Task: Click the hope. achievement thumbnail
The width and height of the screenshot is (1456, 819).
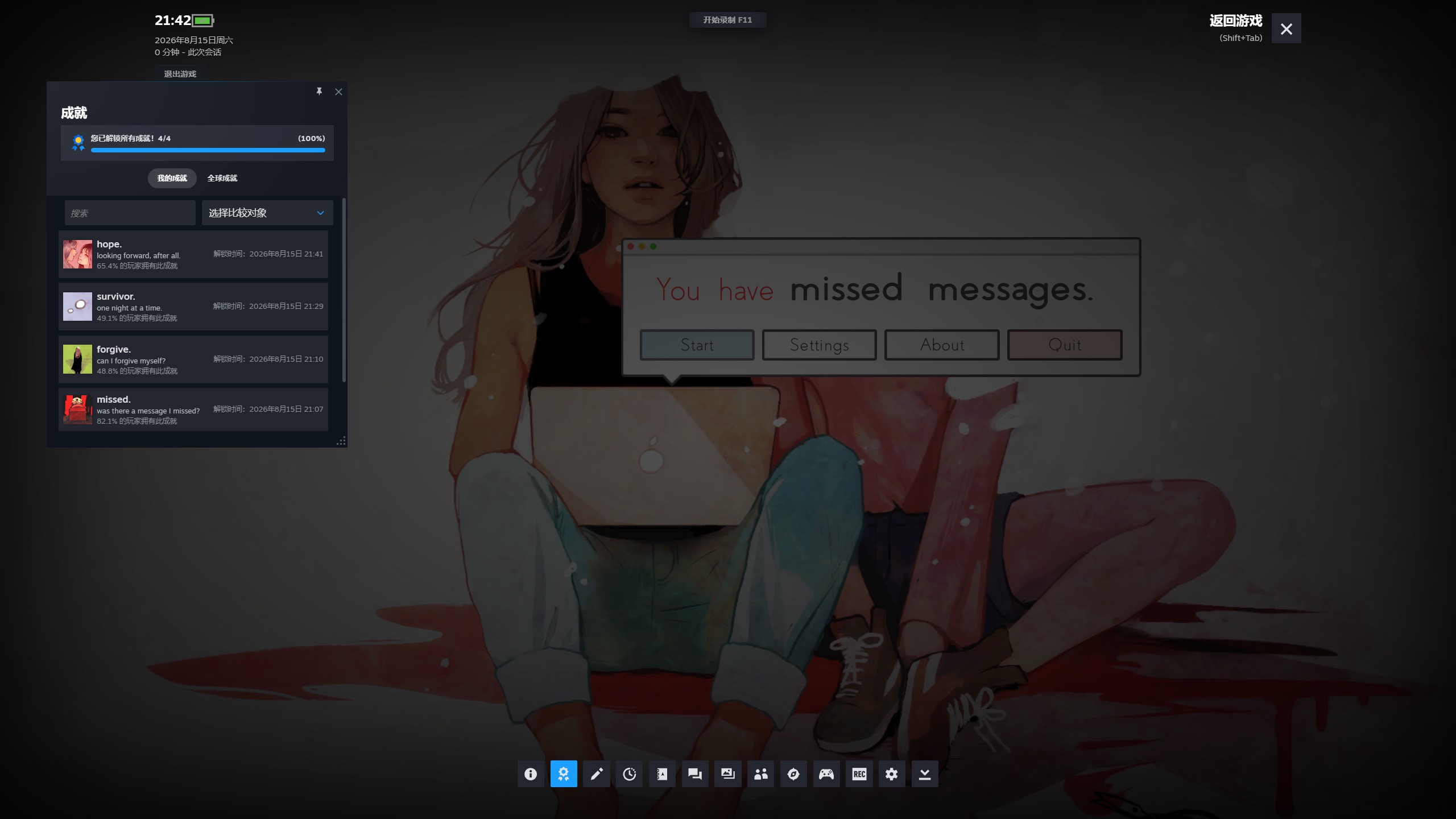Action: [77, 254]
